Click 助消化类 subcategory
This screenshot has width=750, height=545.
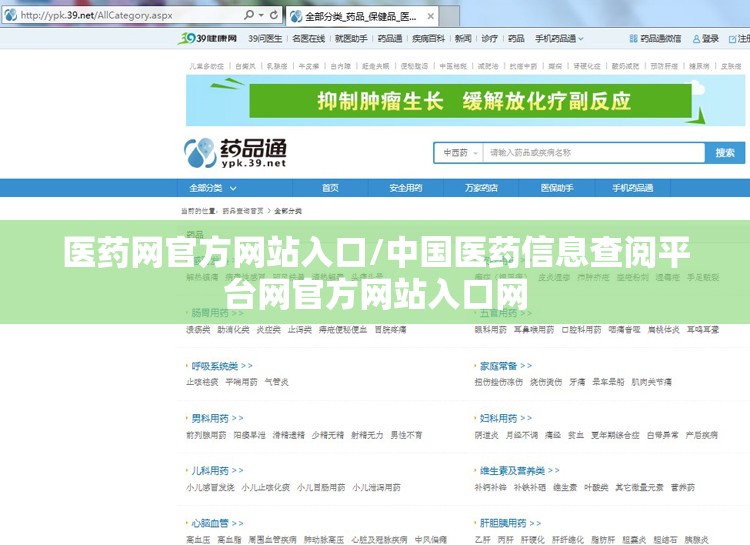(x=233, y=330)
